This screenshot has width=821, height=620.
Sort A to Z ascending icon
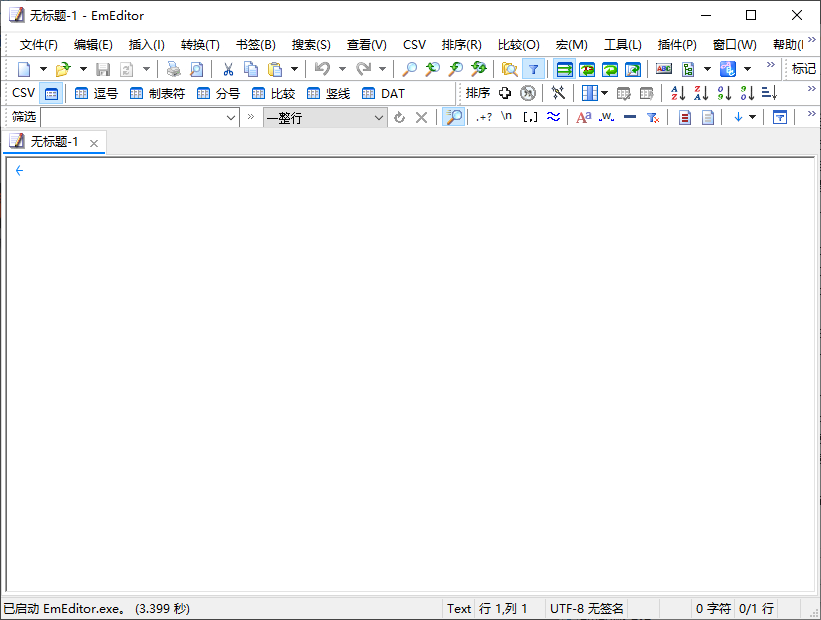[678, 93]
